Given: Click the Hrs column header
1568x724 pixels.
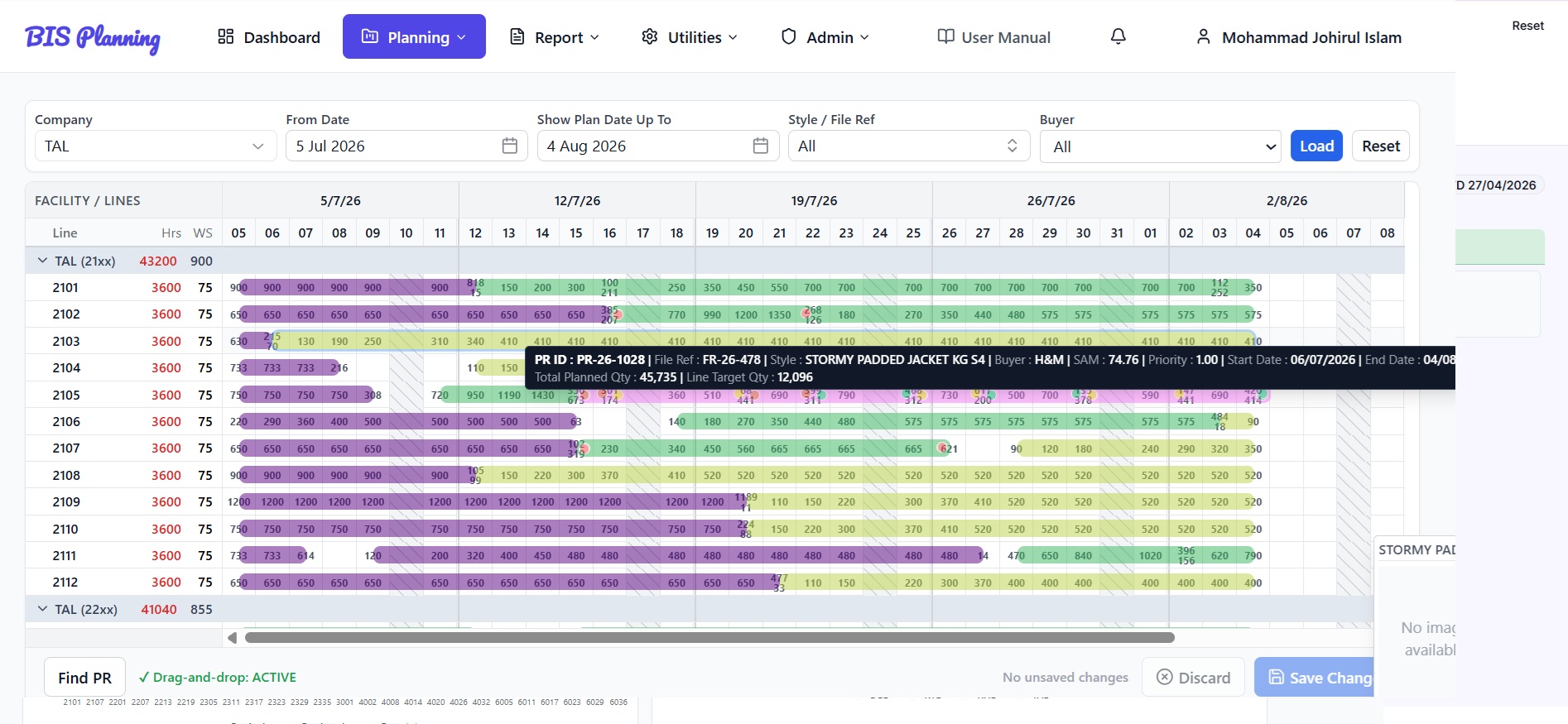Looking at the screenshot, I should click(171, 233).
